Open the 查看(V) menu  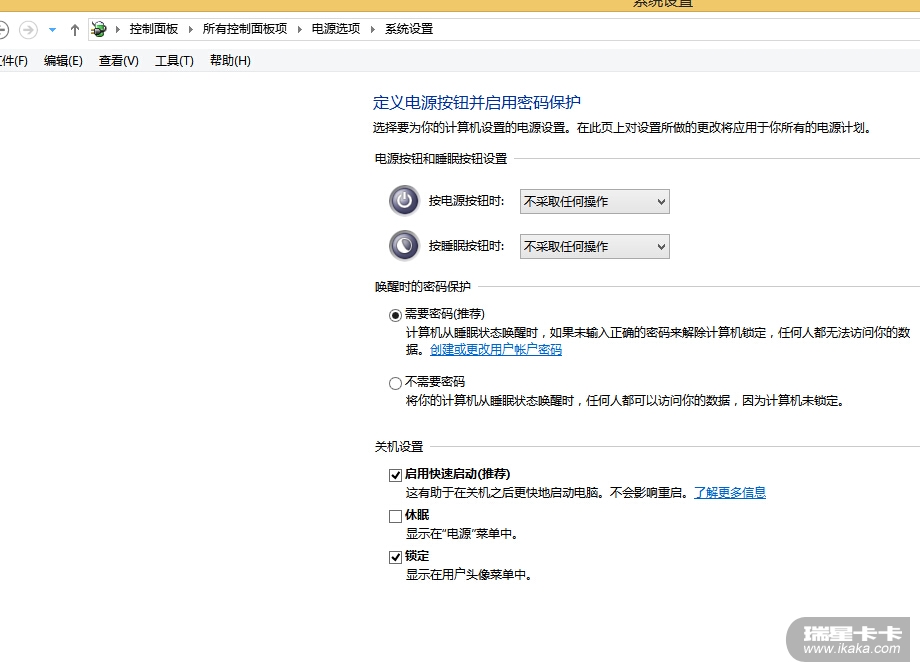[x=119, y=60]
